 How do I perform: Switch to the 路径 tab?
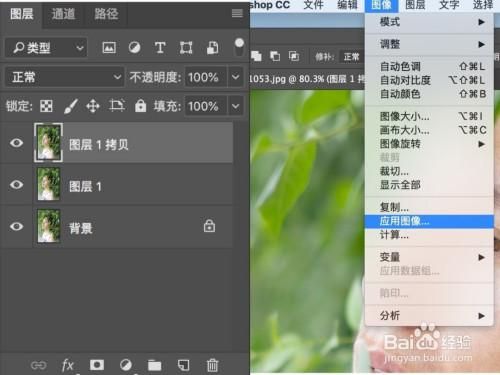coord(106,14)
